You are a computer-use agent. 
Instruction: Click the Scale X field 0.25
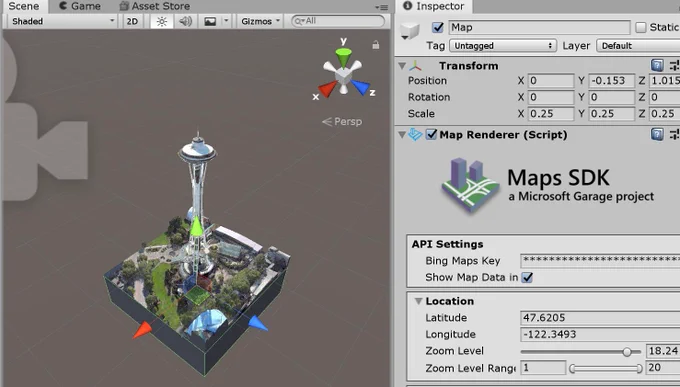pyautogui.click(x=551, y=114)
